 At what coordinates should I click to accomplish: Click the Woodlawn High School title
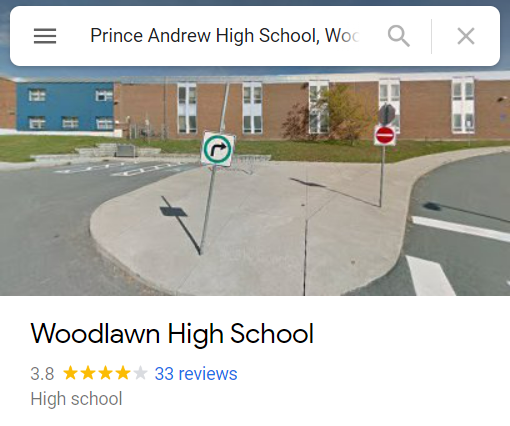[172, 334]
